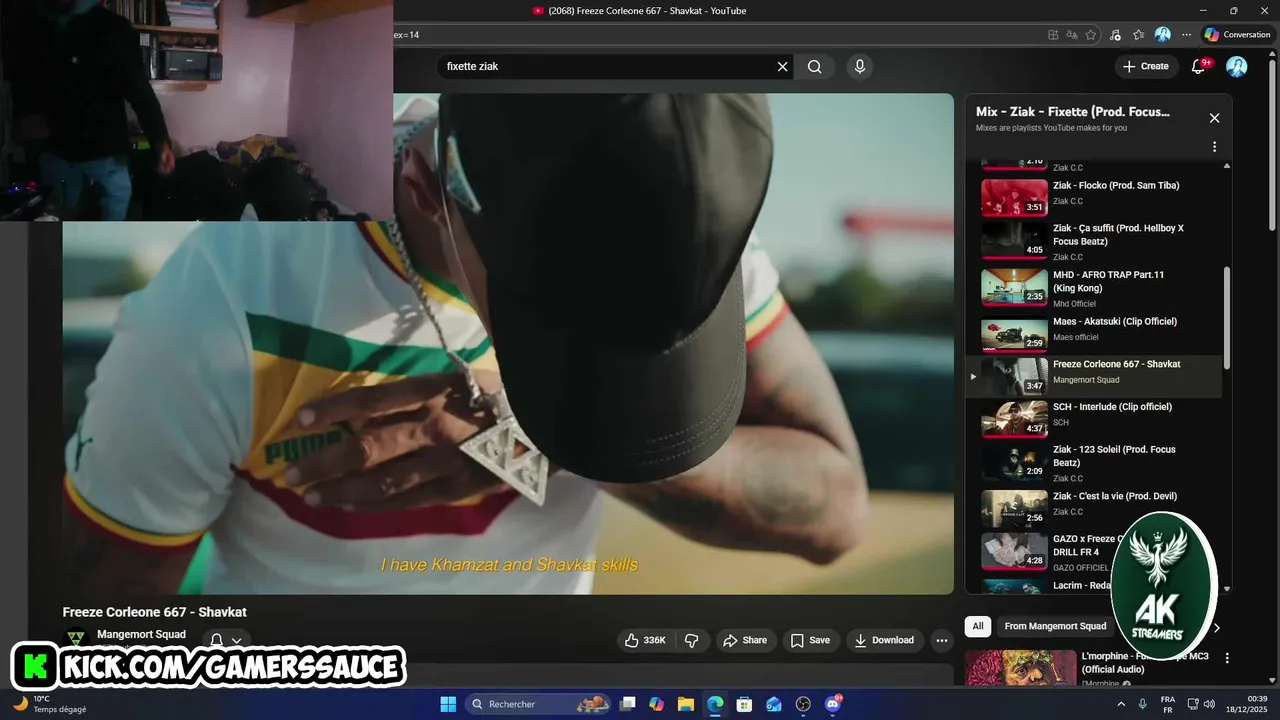Open the Edge profile avatar
The width and height of the screenshot is (1280, 720).
(1163, 34)
